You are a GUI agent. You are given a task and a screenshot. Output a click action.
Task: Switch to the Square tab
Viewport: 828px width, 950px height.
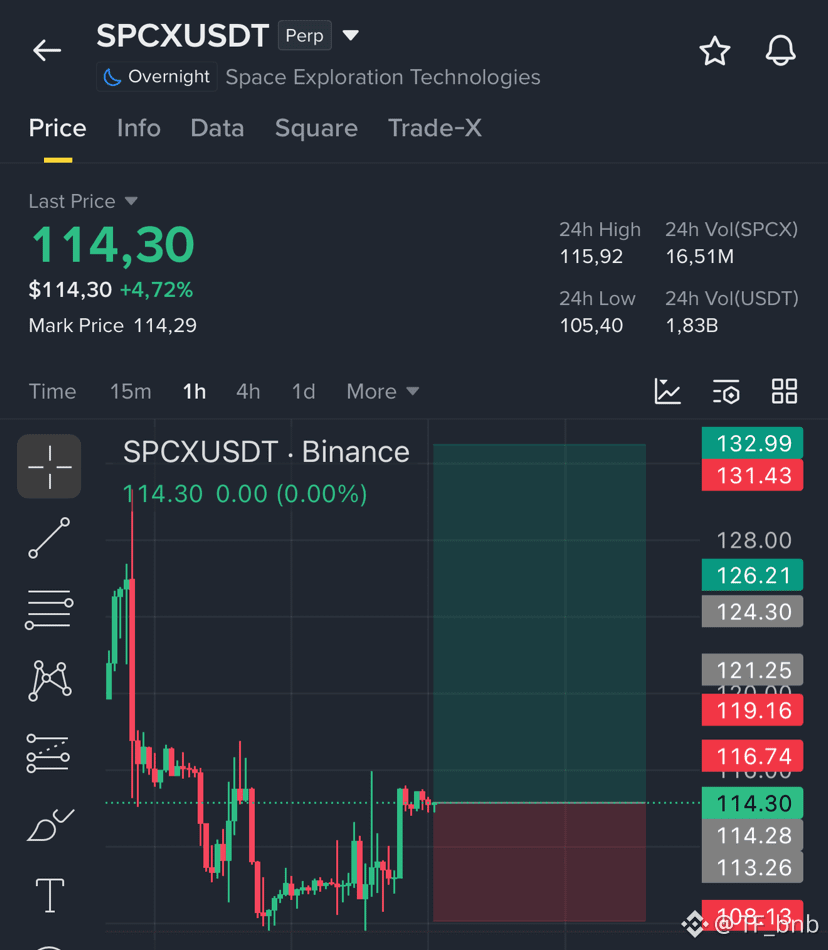316,128
